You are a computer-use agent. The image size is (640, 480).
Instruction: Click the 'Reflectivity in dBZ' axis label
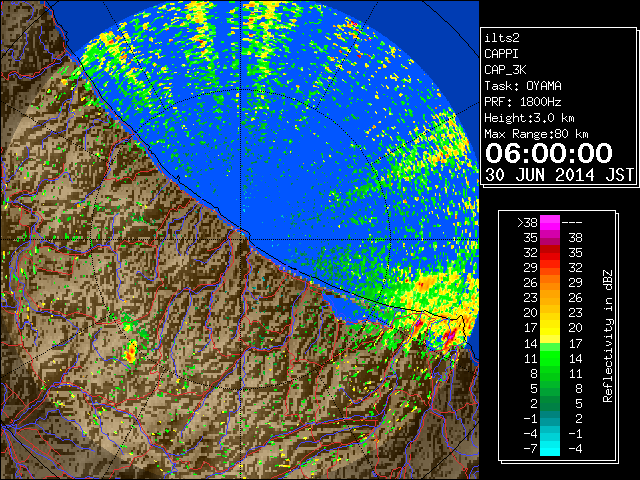[x=608, y=336]
